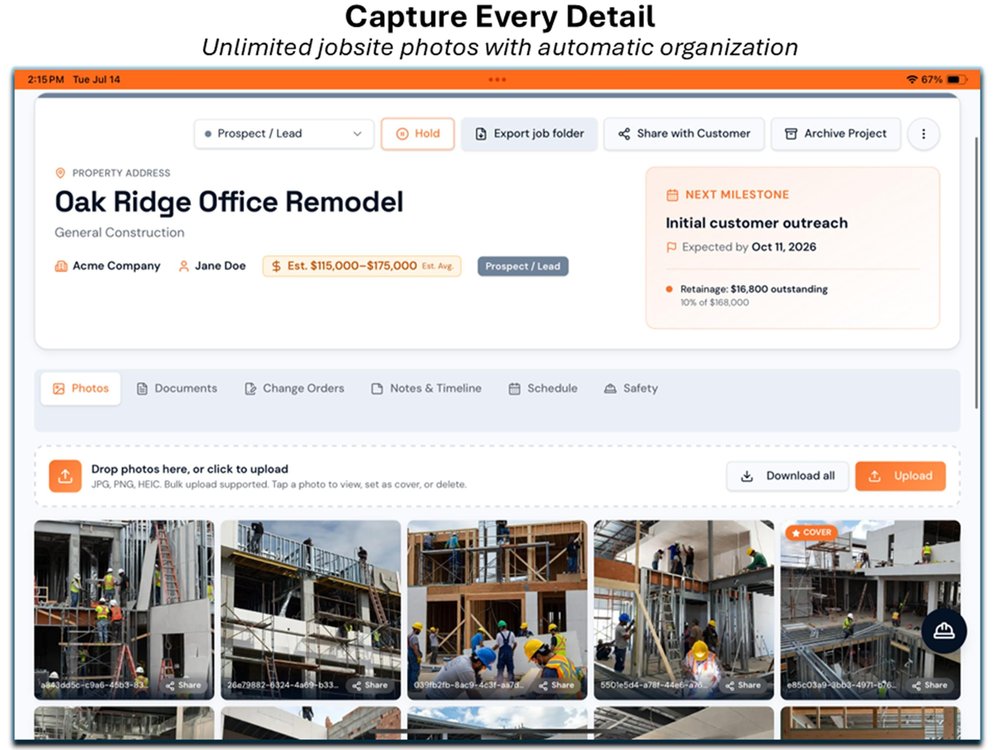Select the Safety tab

[631, 388]
